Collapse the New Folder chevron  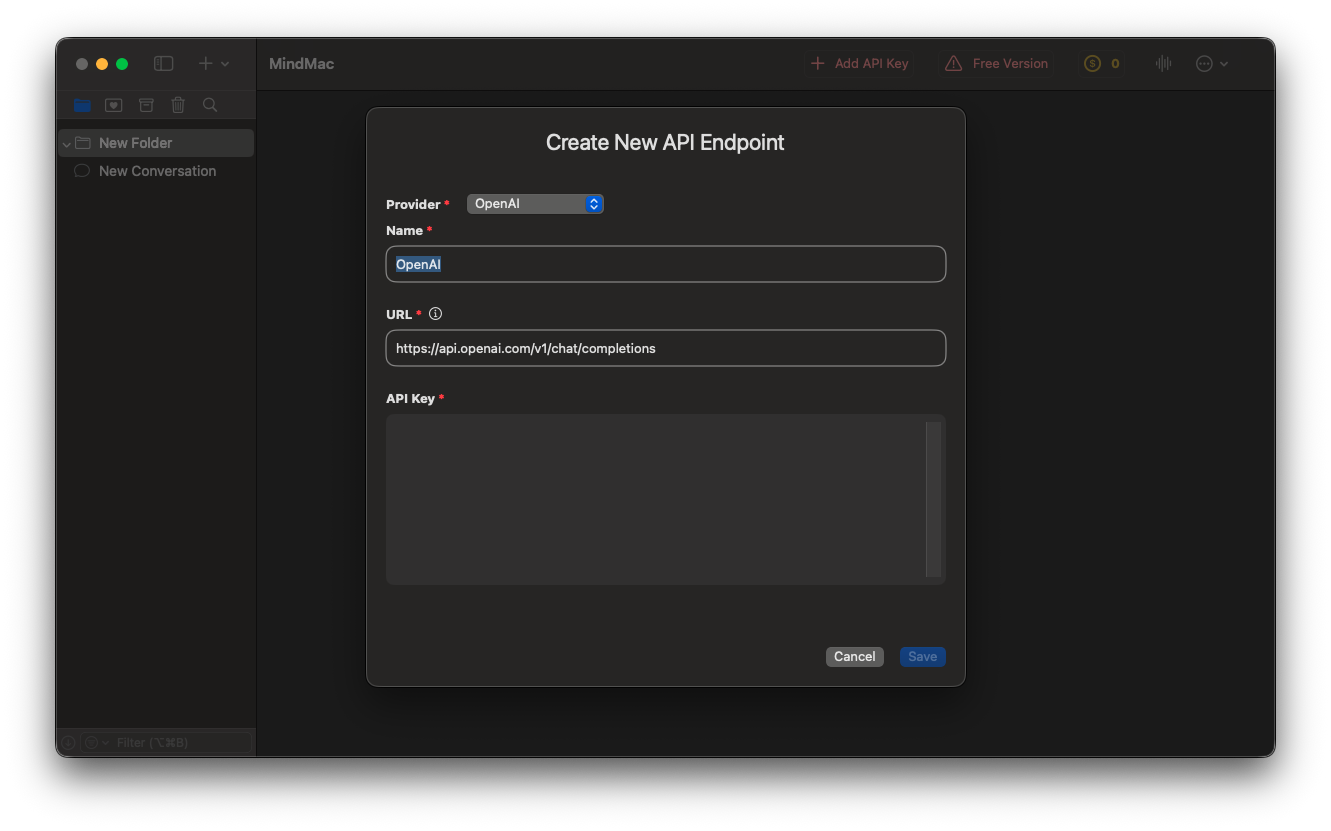tap(66, 144)
